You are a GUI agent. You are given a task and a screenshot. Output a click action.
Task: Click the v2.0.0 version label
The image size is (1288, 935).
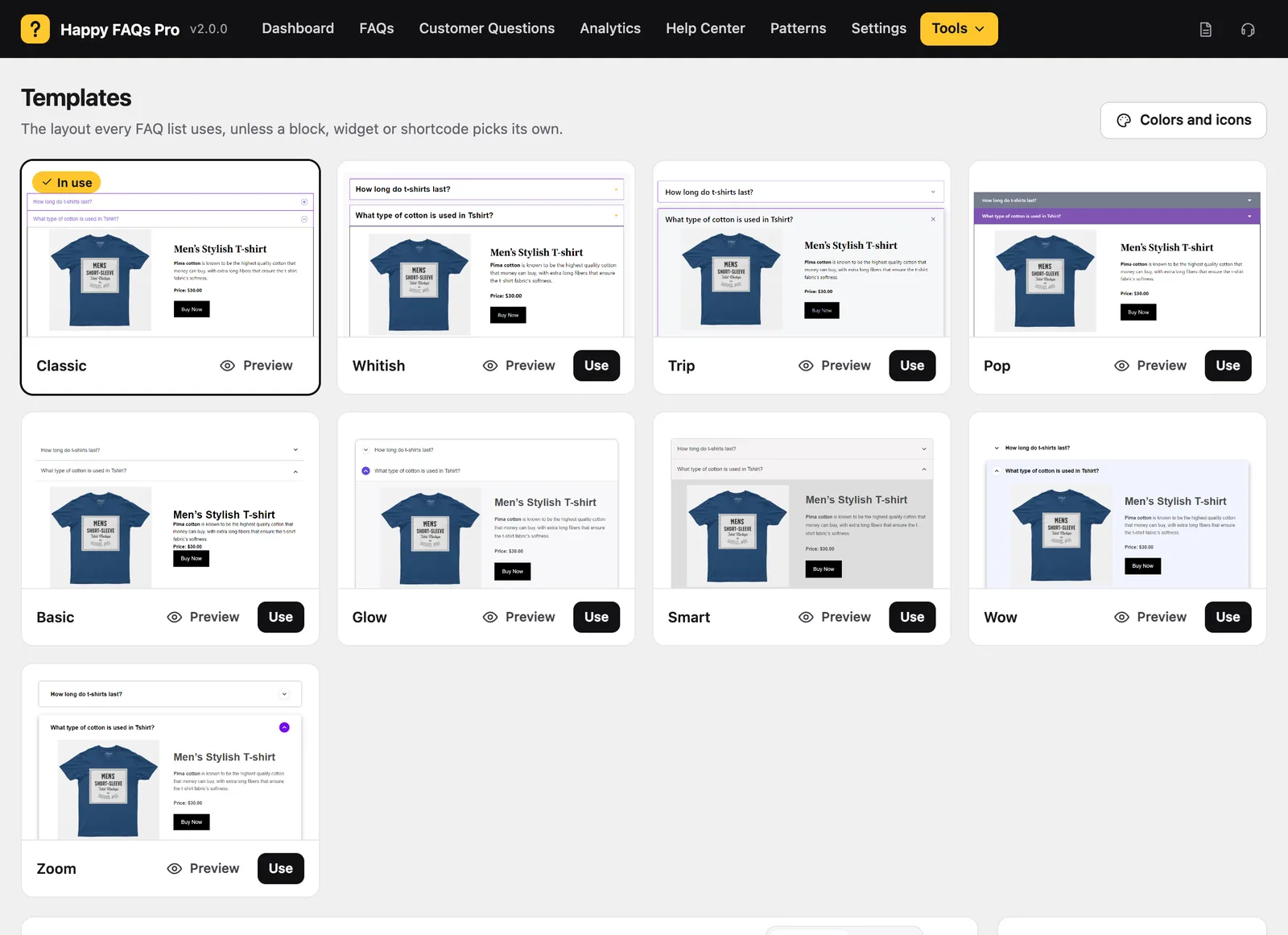click(208, 29)
